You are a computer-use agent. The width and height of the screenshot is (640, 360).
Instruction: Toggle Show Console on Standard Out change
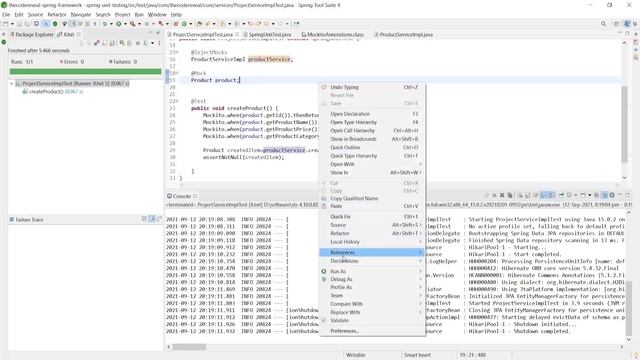tap(543, 196)
